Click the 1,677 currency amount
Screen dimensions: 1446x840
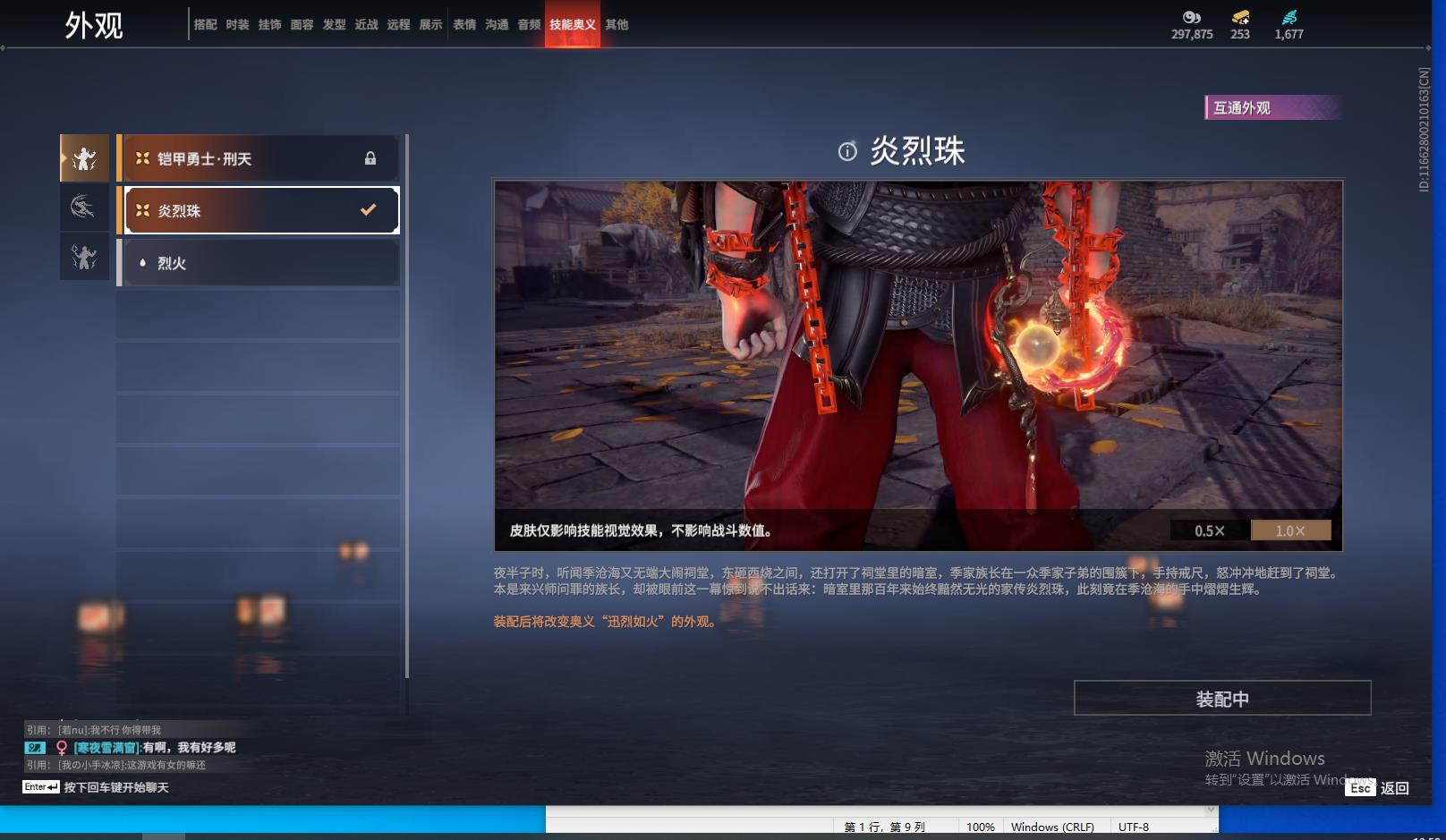tap(1289, 34)
